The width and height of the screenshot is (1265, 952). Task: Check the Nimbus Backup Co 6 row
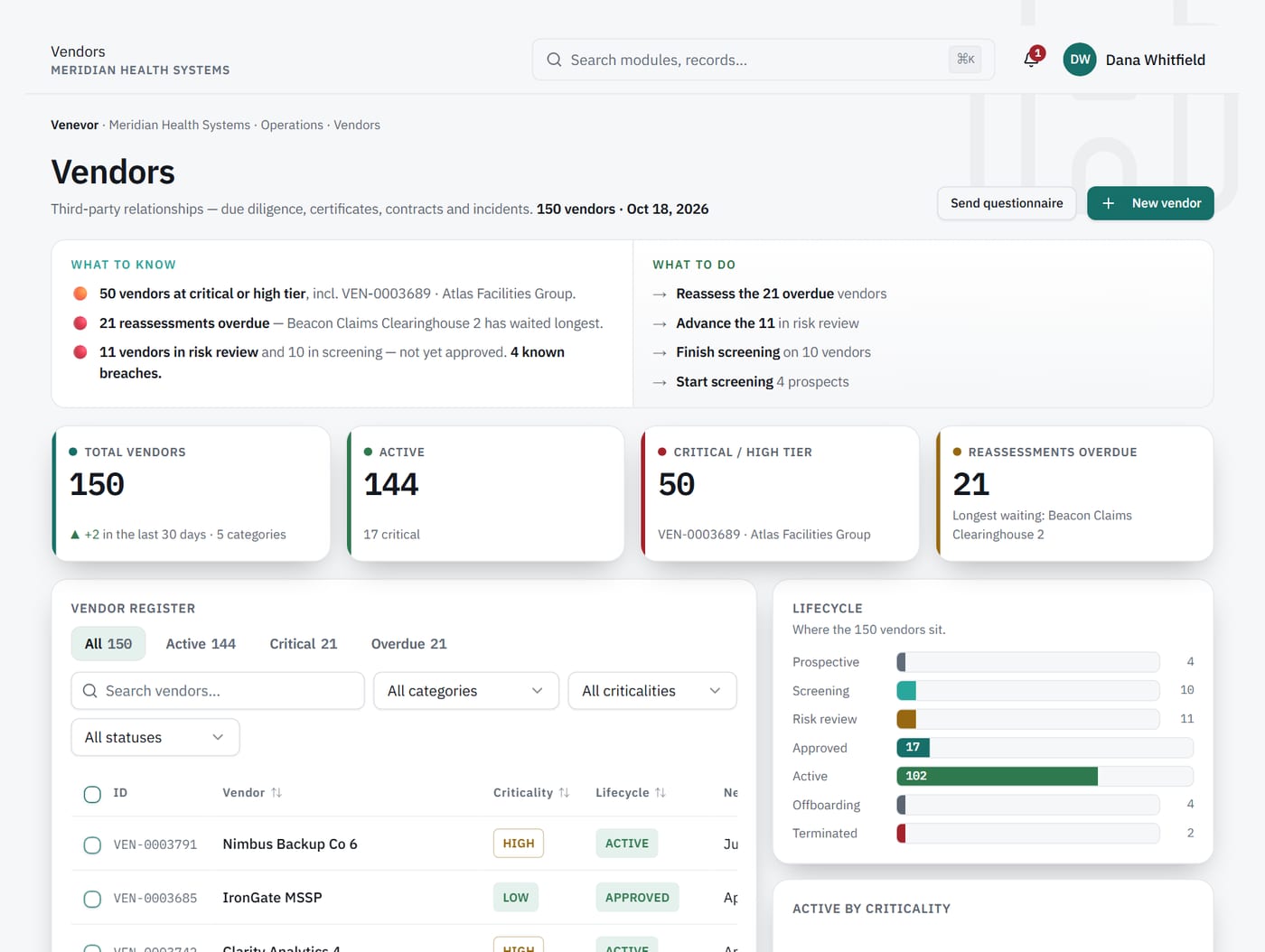[x=92, y=845]
